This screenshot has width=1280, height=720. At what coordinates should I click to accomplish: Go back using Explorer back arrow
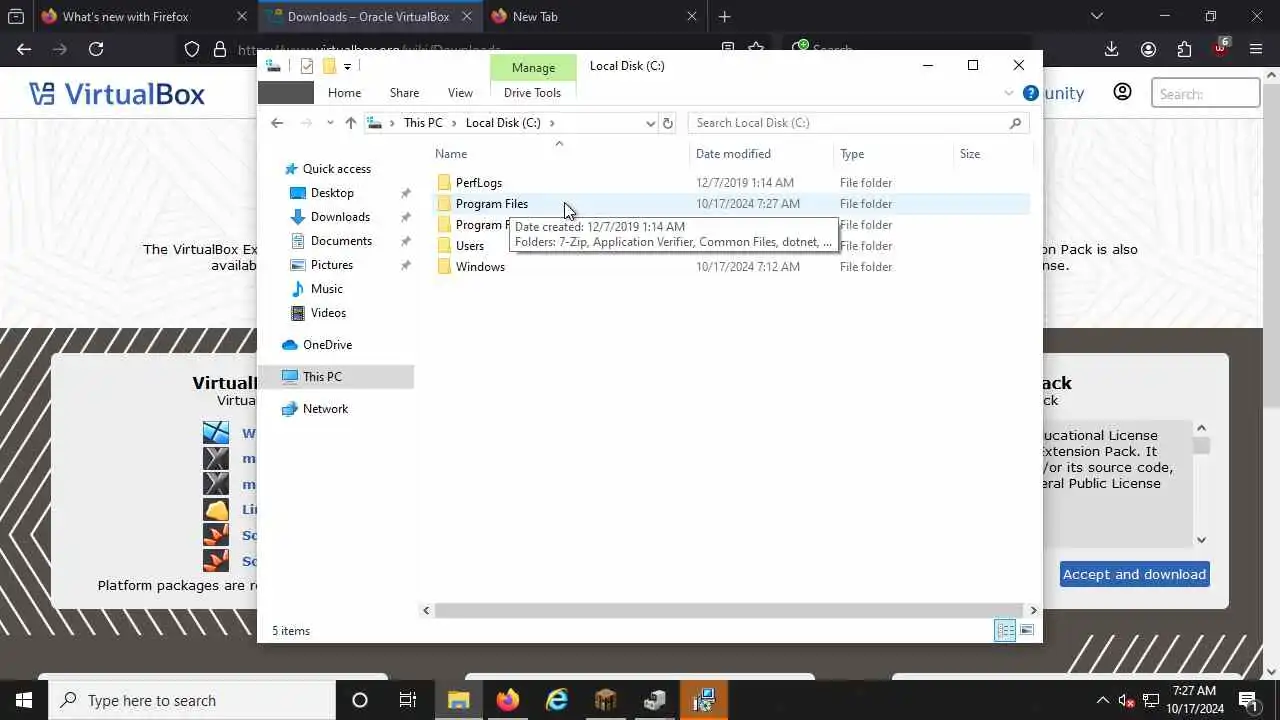[x=277, y=123]
